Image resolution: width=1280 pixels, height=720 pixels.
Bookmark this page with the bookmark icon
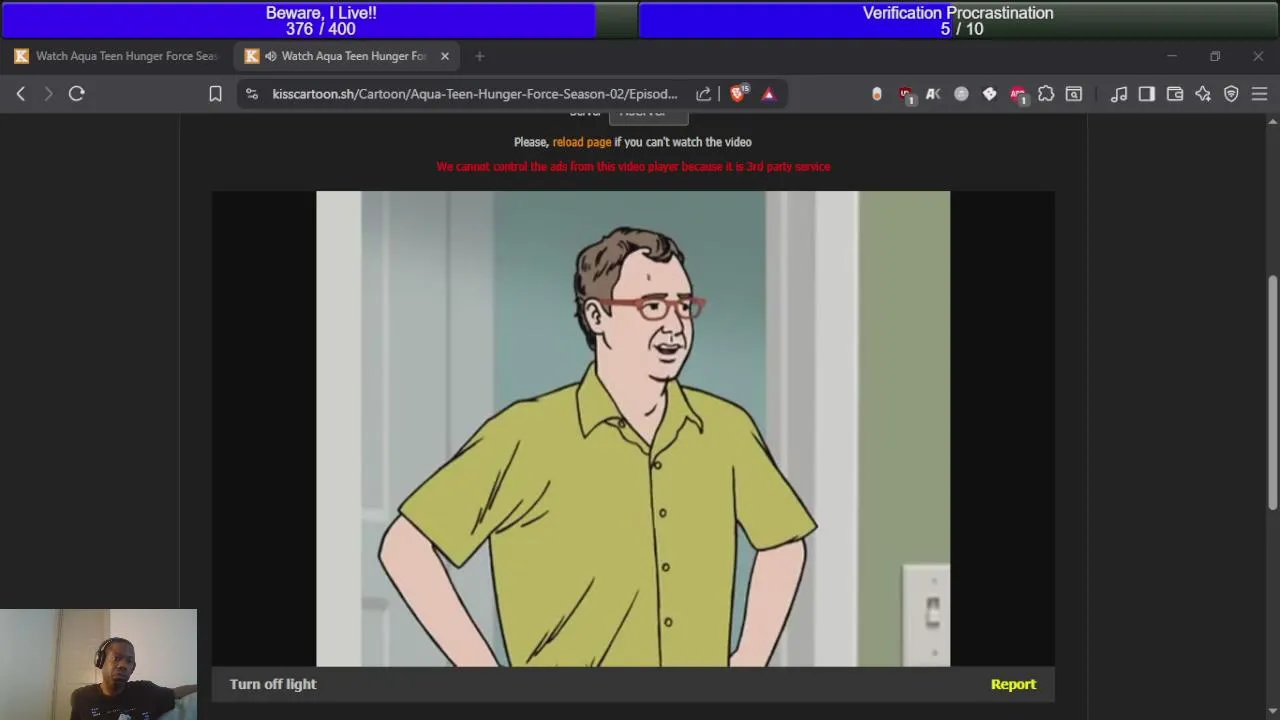(x=215, y=94)
